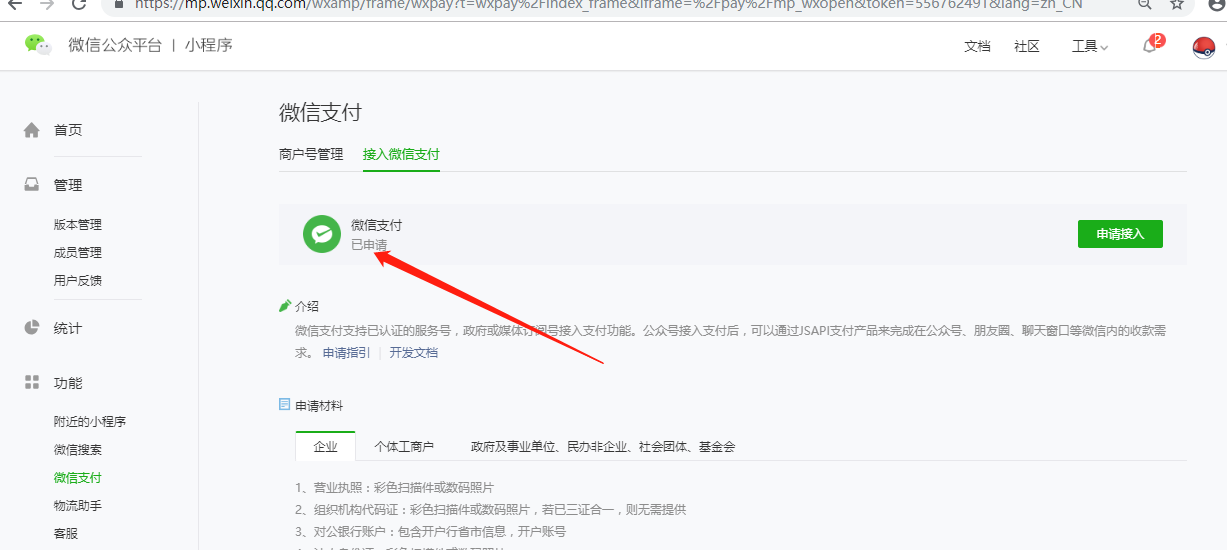The width and height of the screenshot is (1227, 550).
Task: Open 微信搜索 in sidebar
Action: 78,450
